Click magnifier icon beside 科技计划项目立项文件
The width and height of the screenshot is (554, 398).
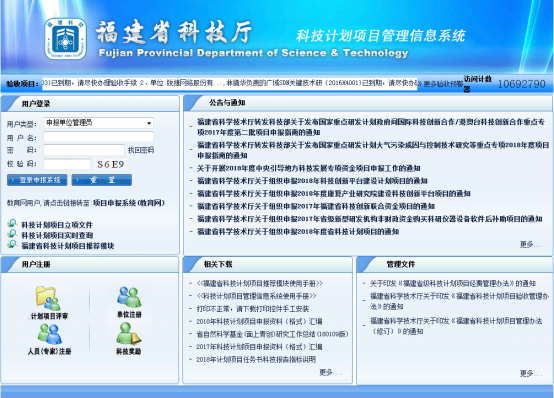pos(12,224)
